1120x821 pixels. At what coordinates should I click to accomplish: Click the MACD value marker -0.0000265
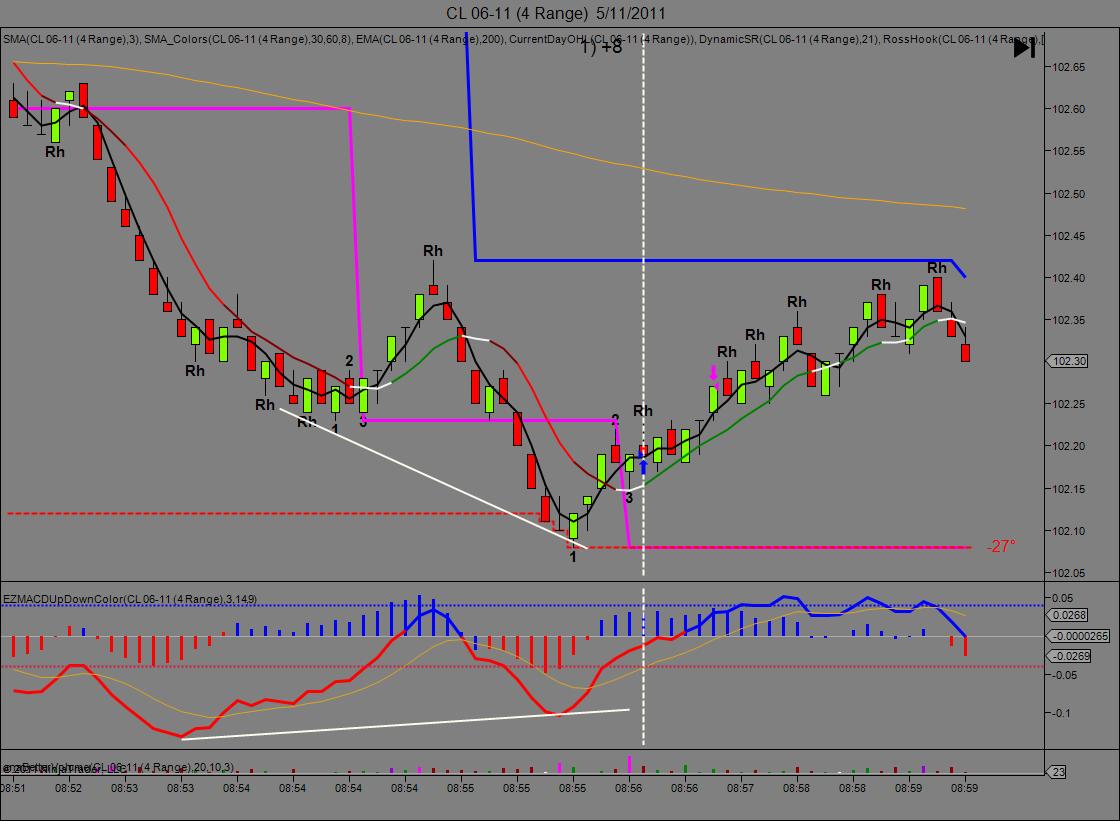coord(1078,636)
